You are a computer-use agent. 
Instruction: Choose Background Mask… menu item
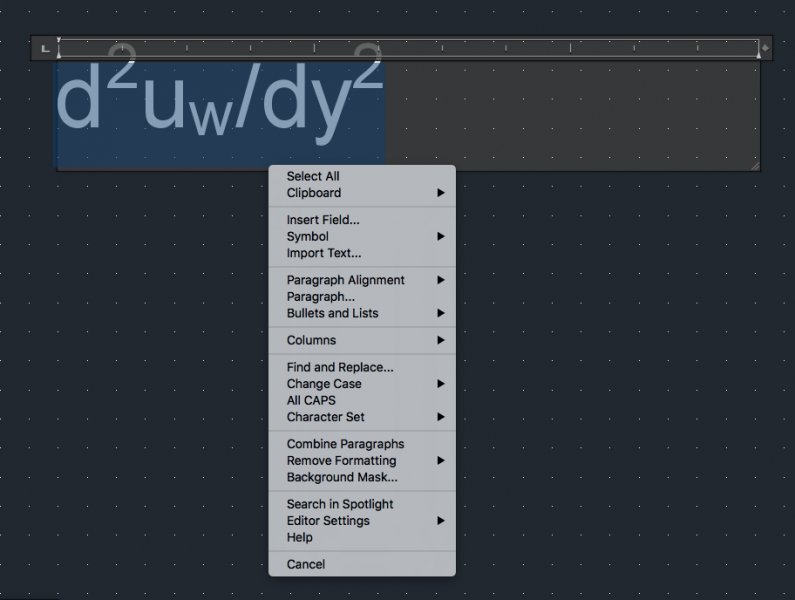[362, 477]
